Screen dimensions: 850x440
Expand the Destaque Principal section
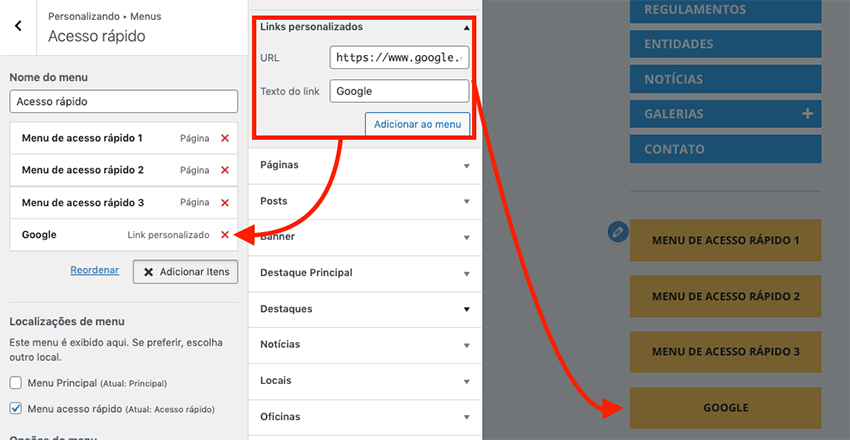[x=466, y=273]
